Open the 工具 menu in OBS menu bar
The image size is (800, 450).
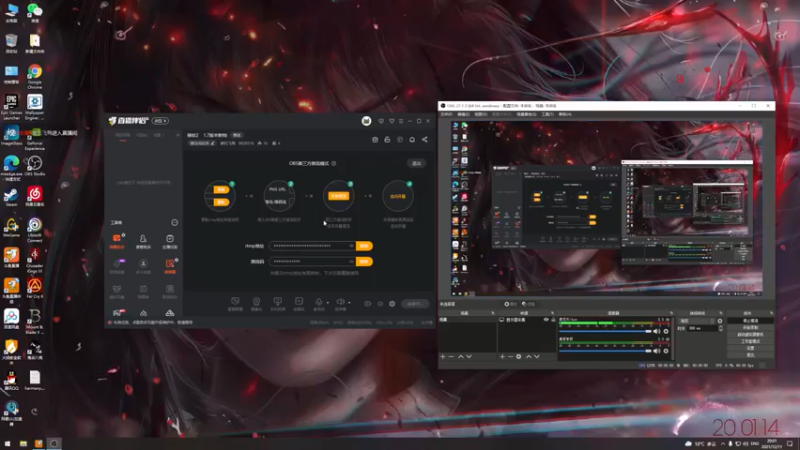[x=547, y=114]
